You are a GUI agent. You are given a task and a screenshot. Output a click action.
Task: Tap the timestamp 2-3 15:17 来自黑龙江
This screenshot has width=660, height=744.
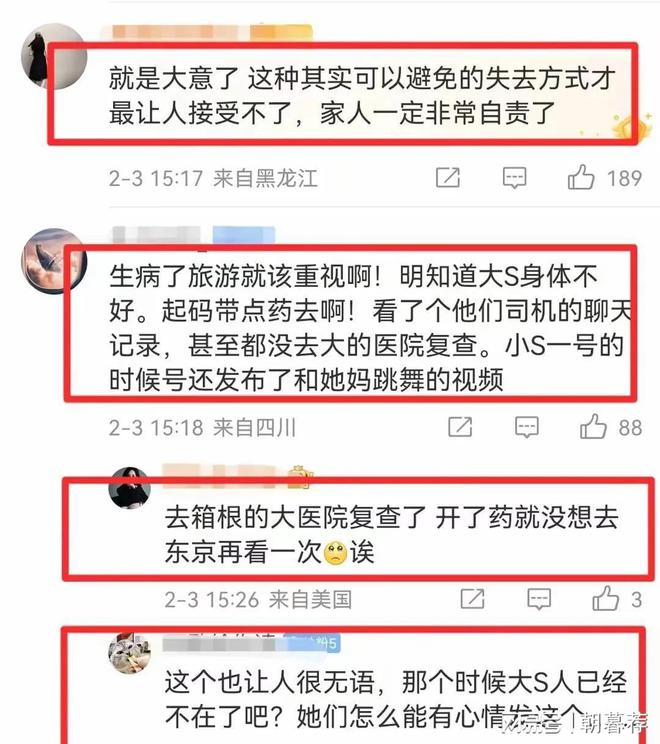point(213,178)
